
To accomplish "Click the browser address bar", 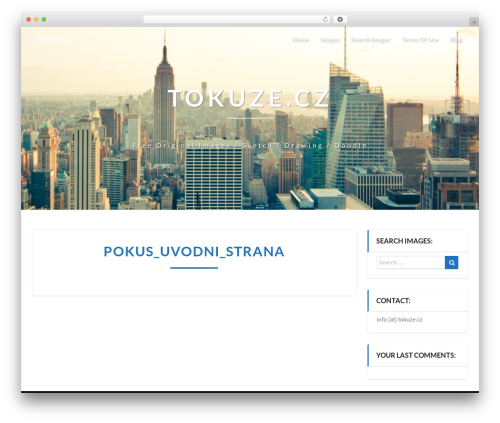I will tap(237, 20).
